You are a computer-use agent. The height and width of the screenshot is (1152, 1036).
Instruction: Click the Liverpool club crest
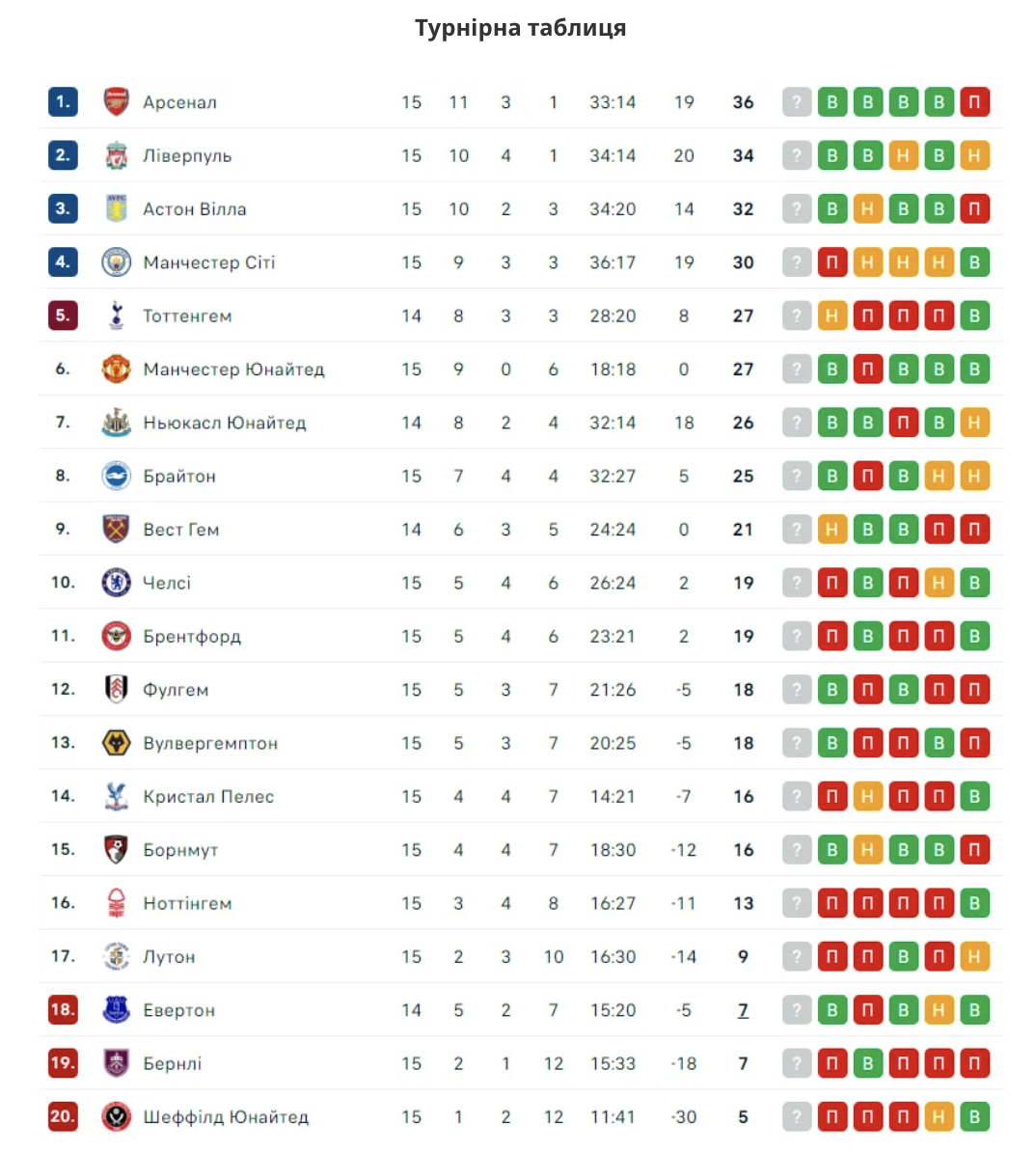[x=116, y=155]
